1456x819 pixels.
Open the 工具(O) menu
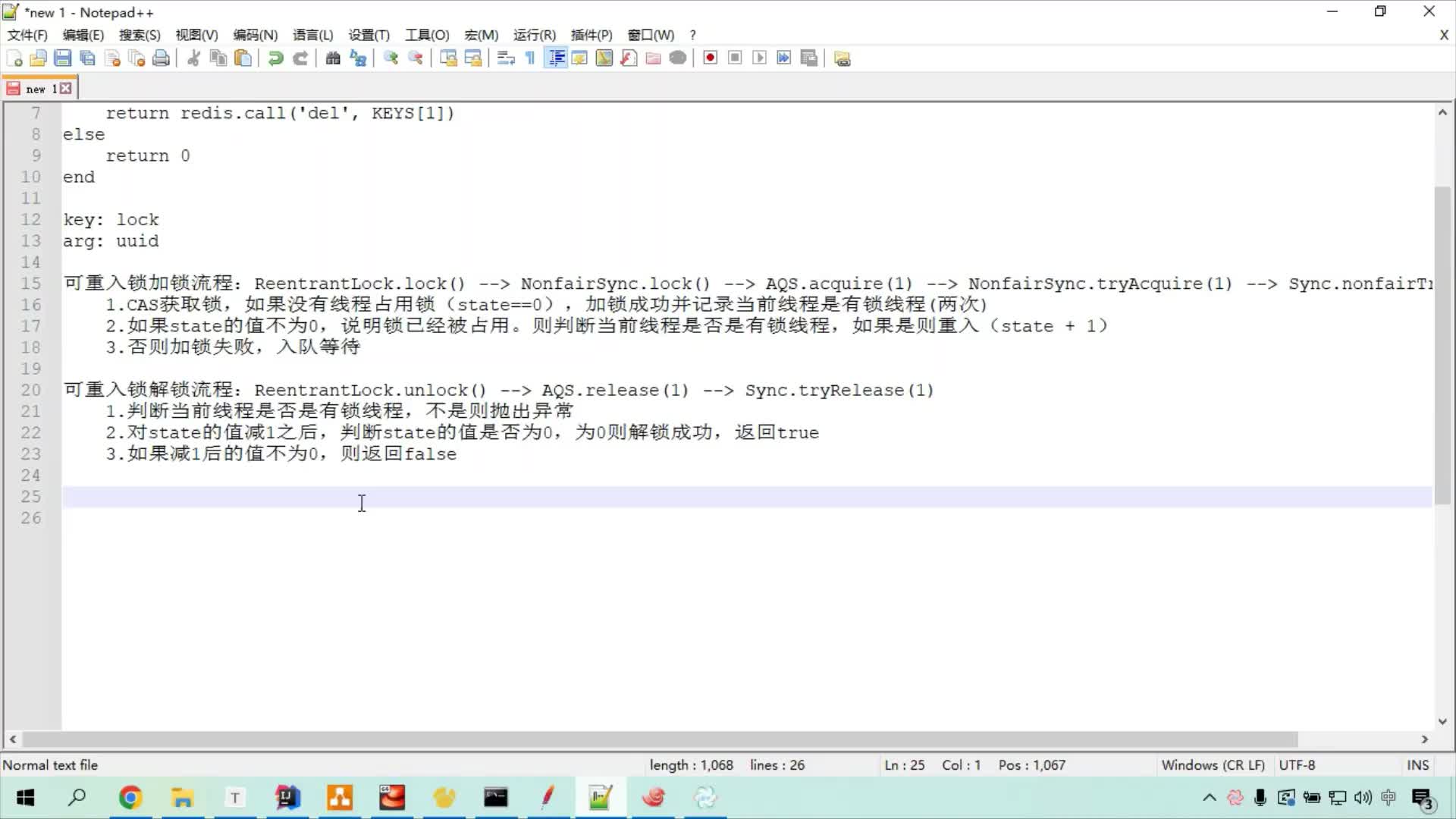(427, 35)
